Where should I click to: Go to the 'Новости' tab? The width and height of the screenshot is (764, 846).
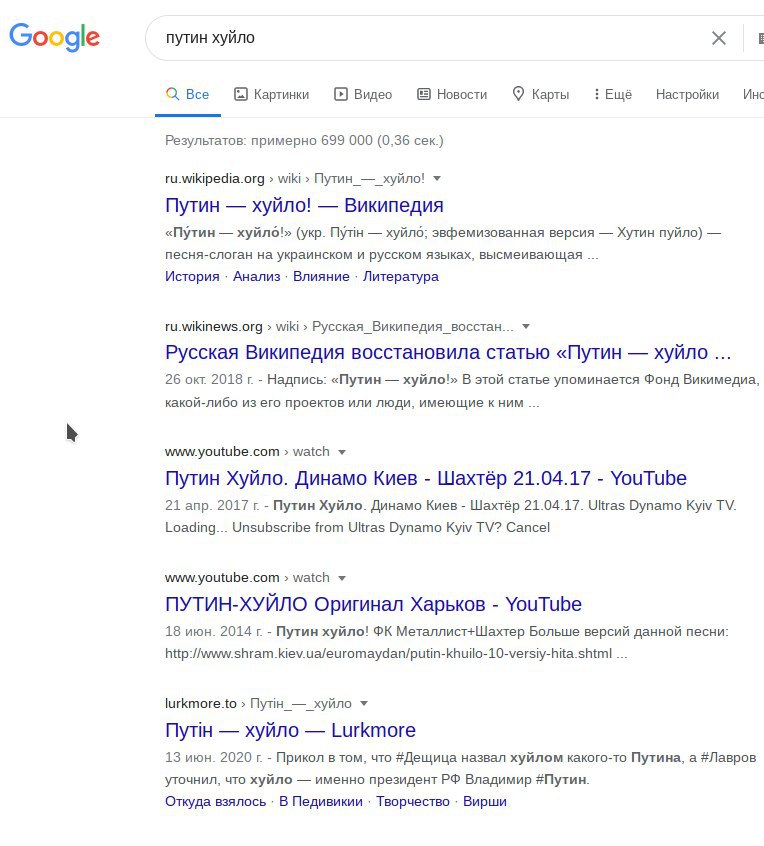click(452, 94)
